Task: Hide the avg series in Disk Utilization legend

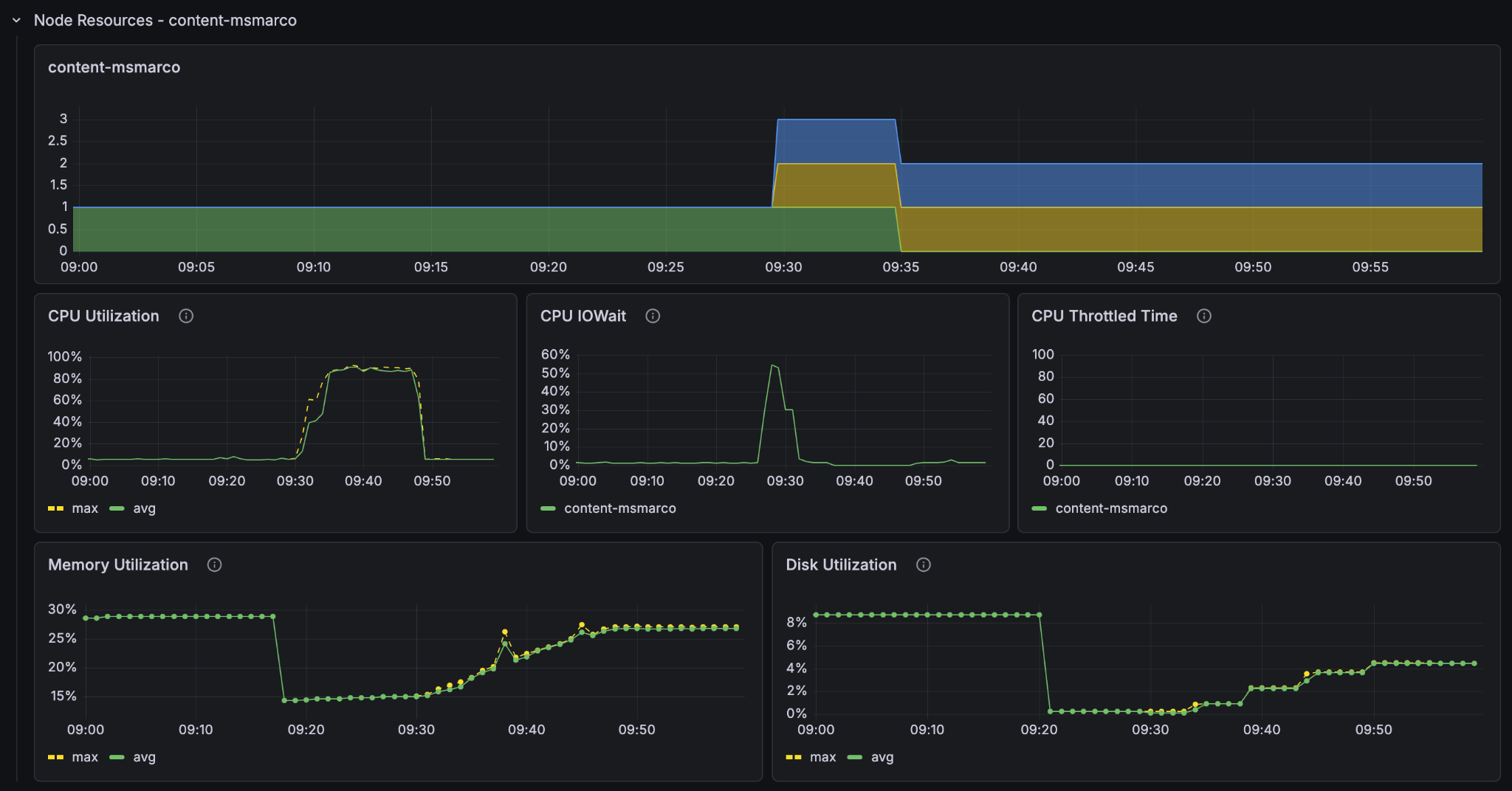Action: [883, 757]
